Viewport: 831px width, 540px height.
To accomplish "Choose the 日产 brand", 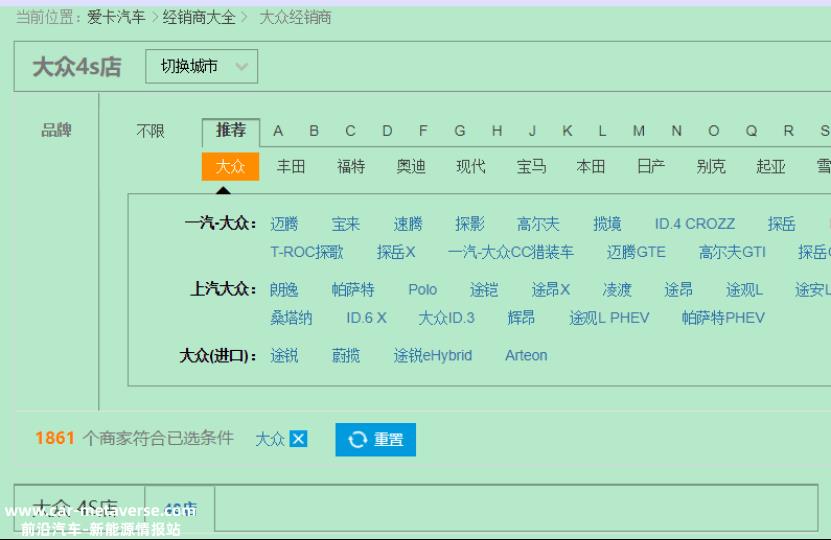I will click(x=651, y=166).
